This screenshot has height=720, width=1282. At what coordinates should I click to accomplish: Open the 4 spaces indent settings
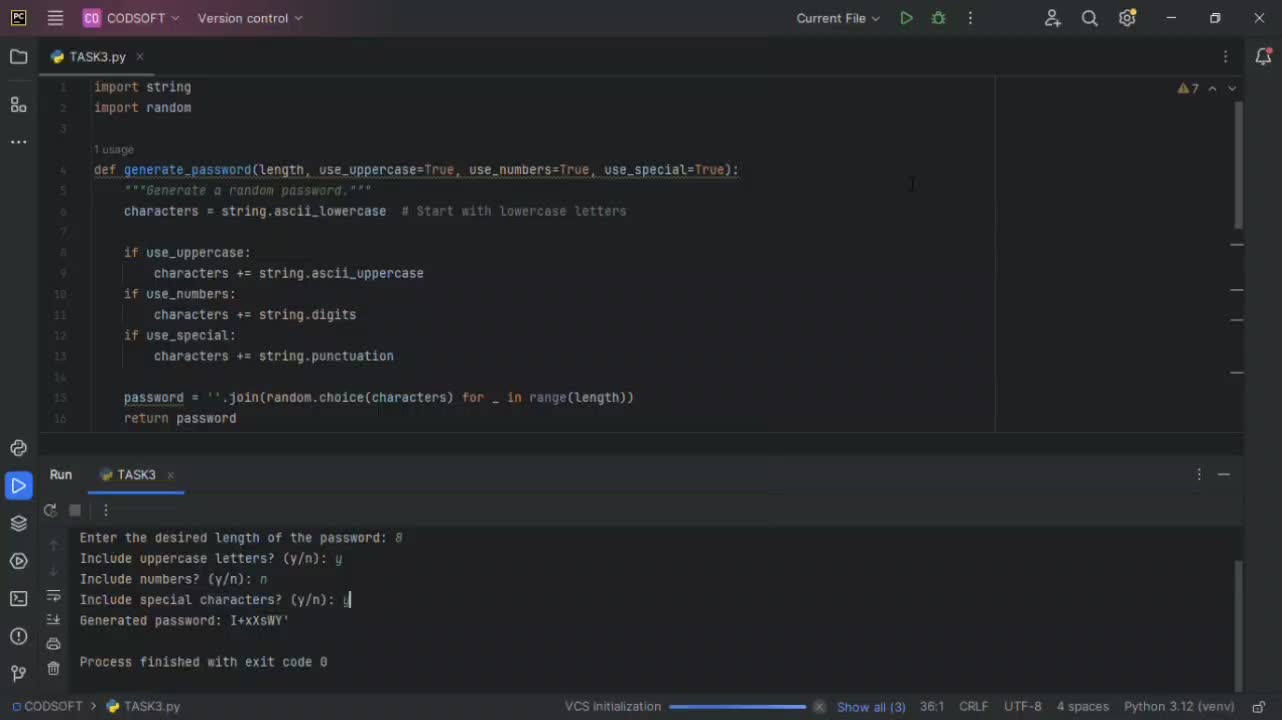click(1082, 706)
